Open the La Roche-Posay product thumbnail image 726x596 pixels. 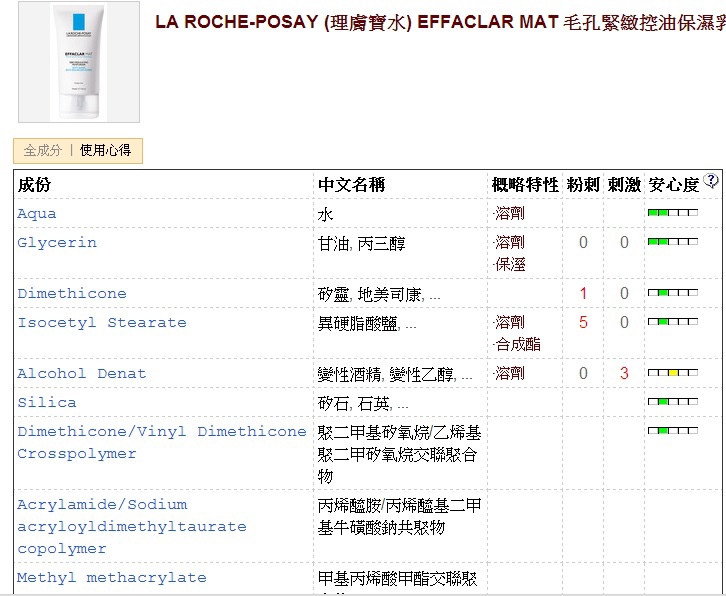click(79, 62)
